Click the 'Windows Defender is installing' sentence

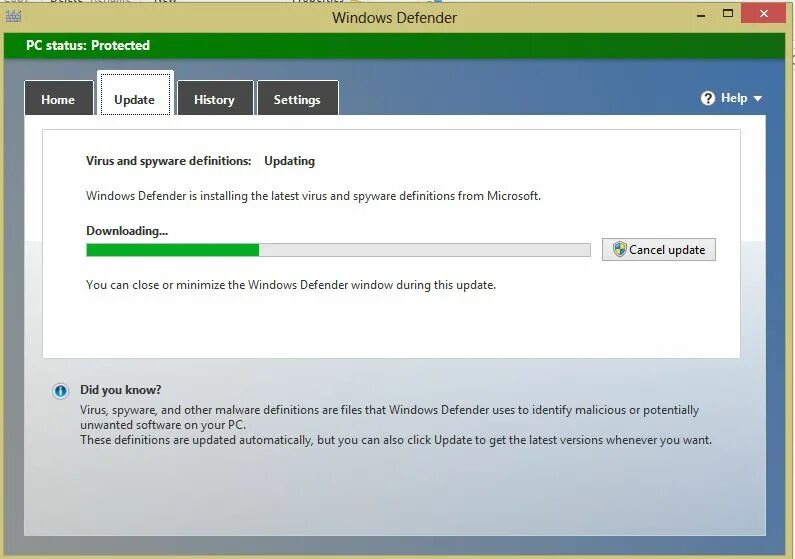(x=313, y=196)
